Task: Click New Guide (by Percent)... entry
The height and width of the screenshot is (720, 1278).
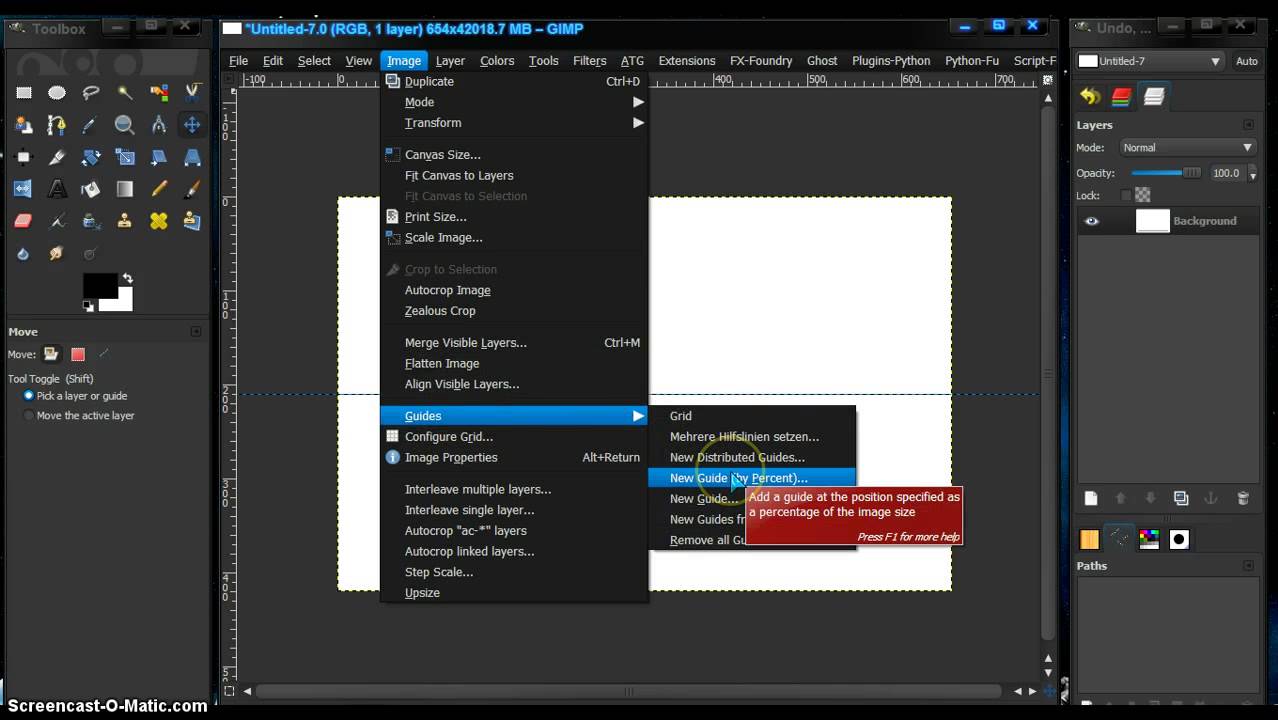Action: tap(752, 478)
